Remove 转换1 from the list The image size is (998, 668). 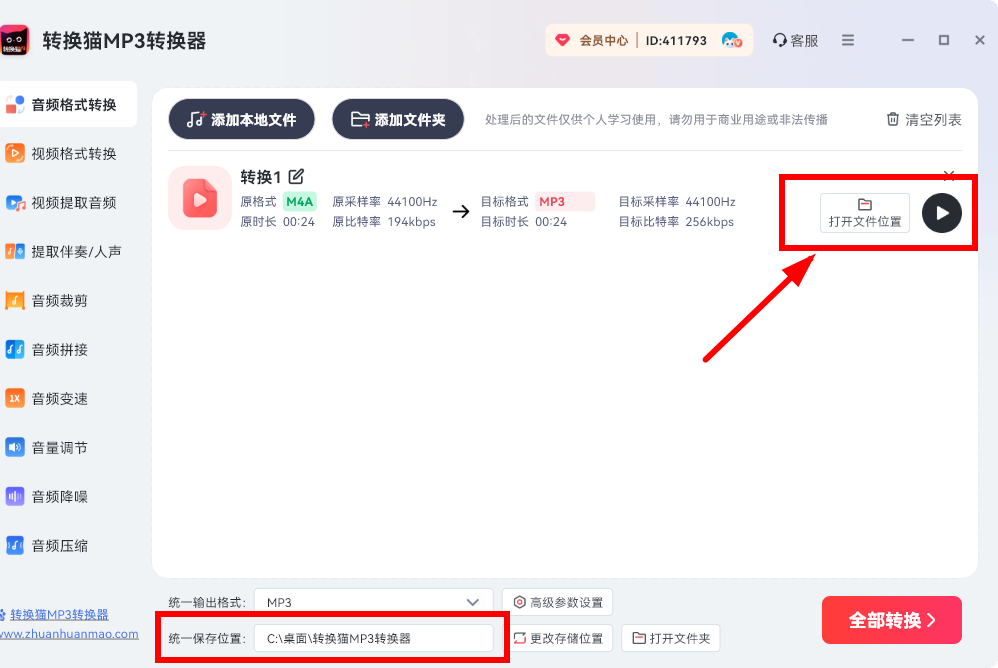tap(949, 174)
